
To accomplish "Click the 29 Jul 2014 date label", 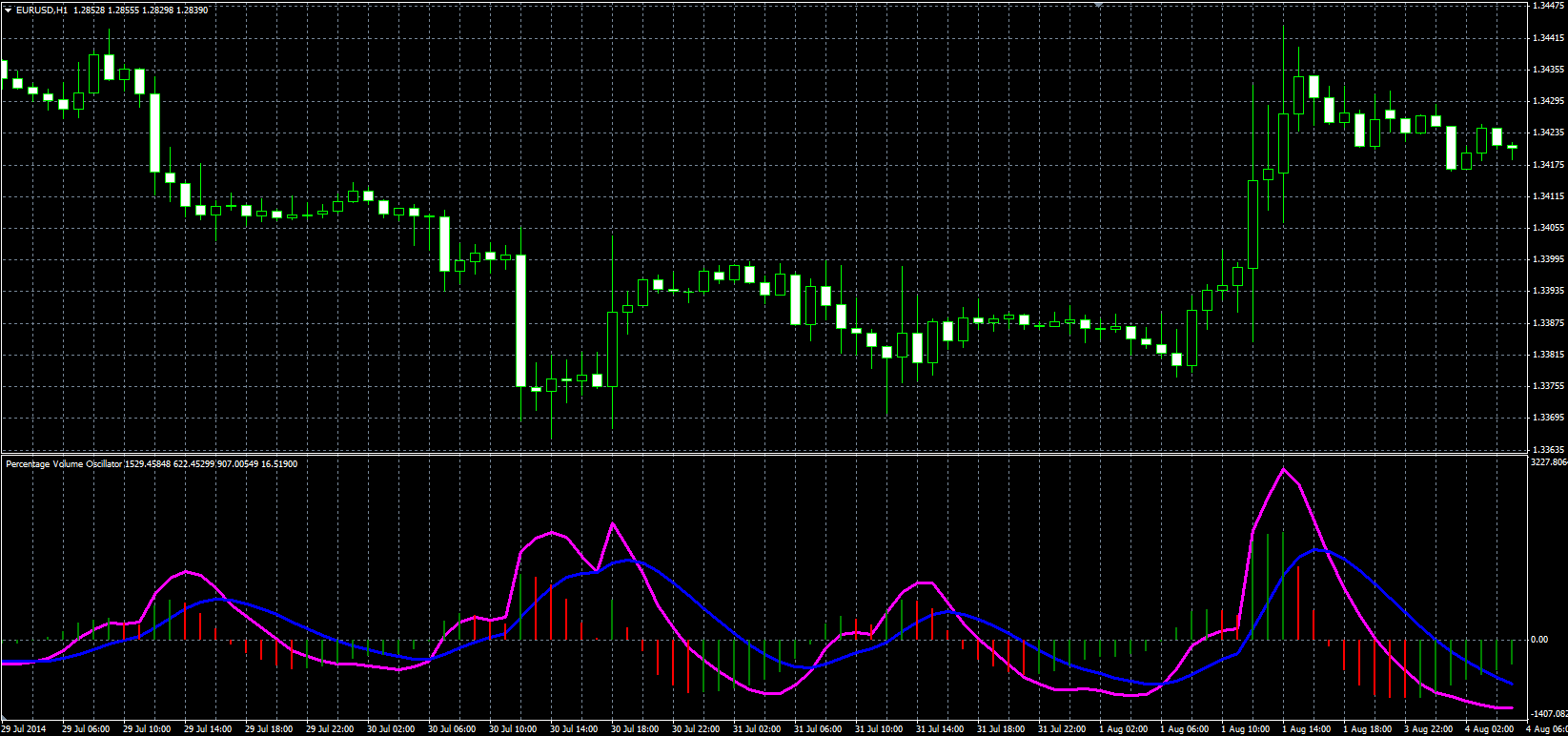I will click(24, 729).
